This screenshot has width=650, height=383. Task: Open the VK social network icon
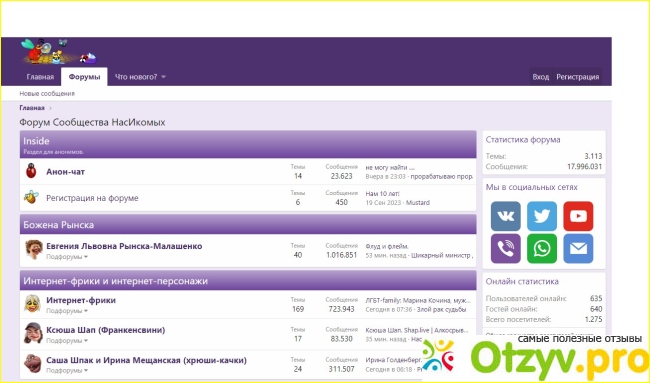pyautogui.click(x=505, y=216)
